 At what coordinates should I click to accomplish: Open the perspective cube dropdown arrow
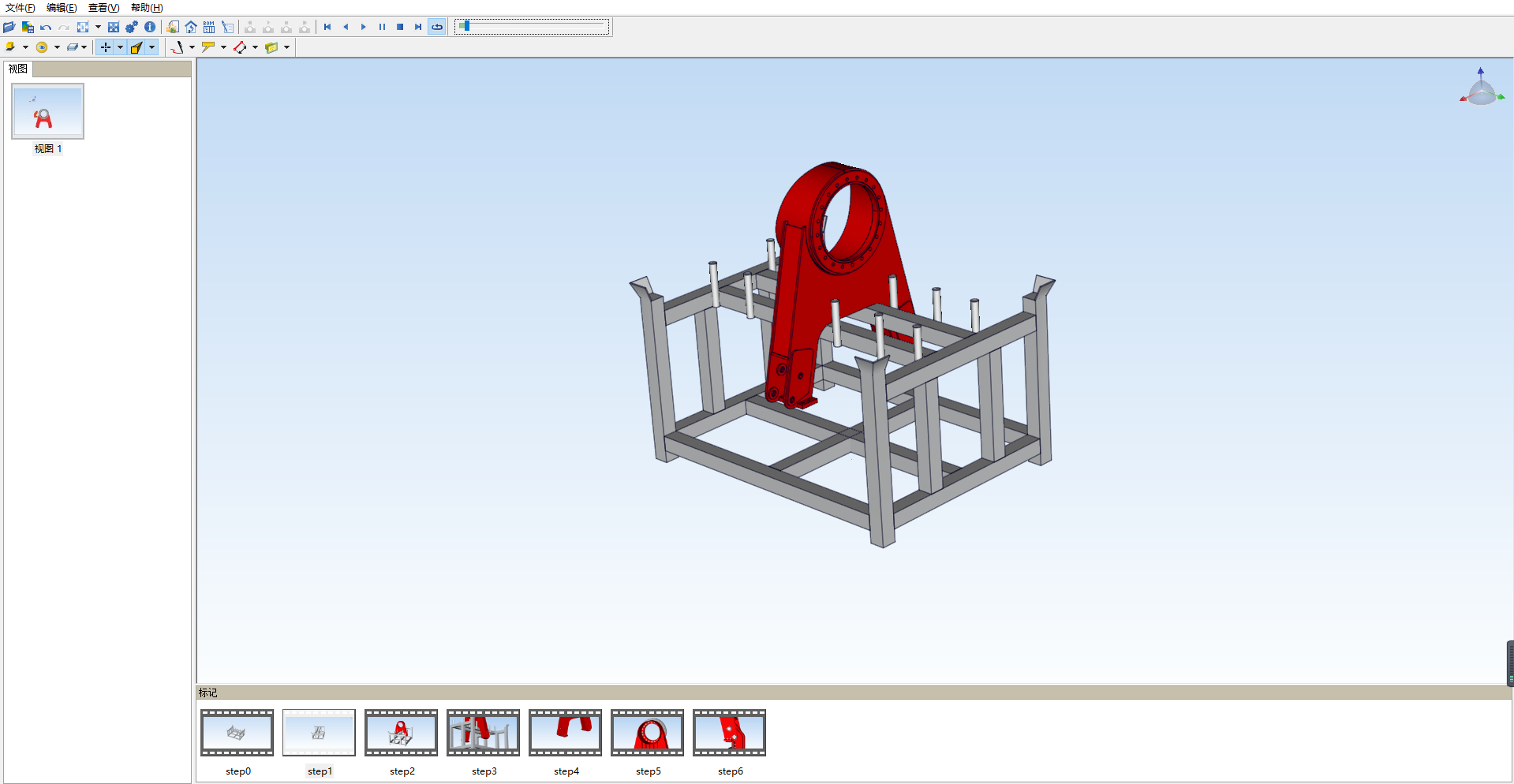point(151,47)
